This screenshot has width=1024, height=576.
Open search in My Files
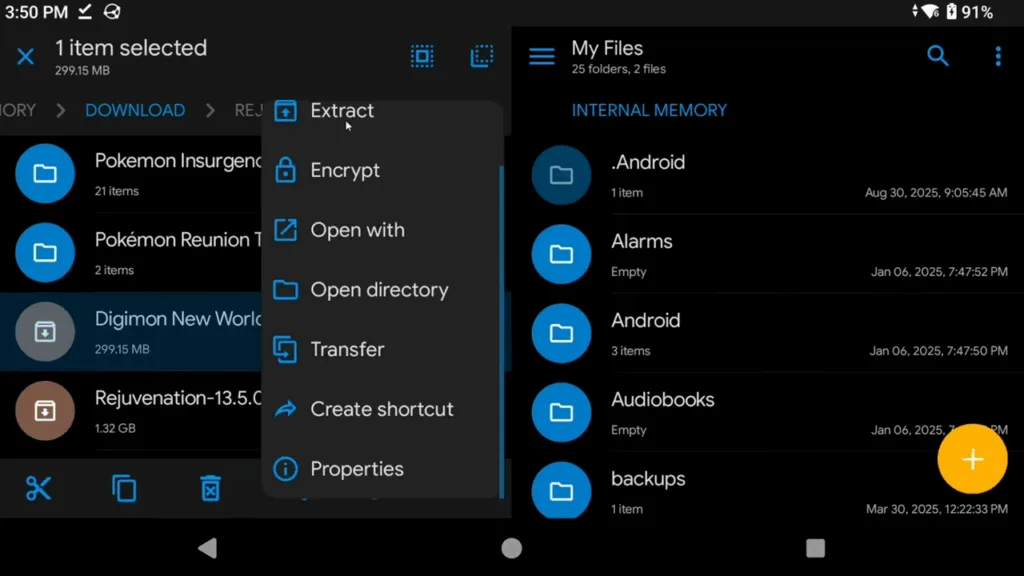click(x=938, y=56)
